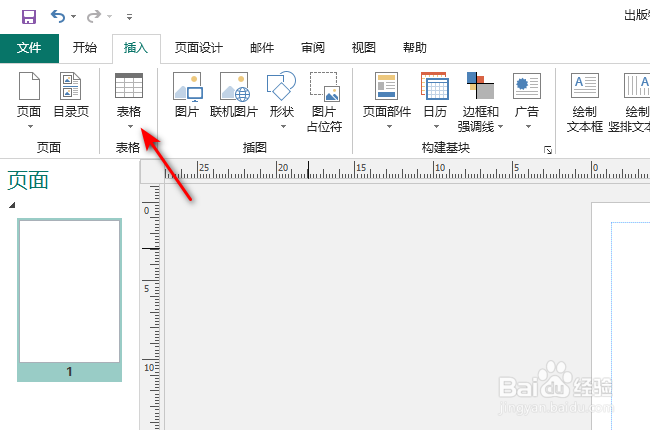This screenshot has width=650, height=430.
Task: Open the undo history dropdown arrow
Action: [73, 17]
